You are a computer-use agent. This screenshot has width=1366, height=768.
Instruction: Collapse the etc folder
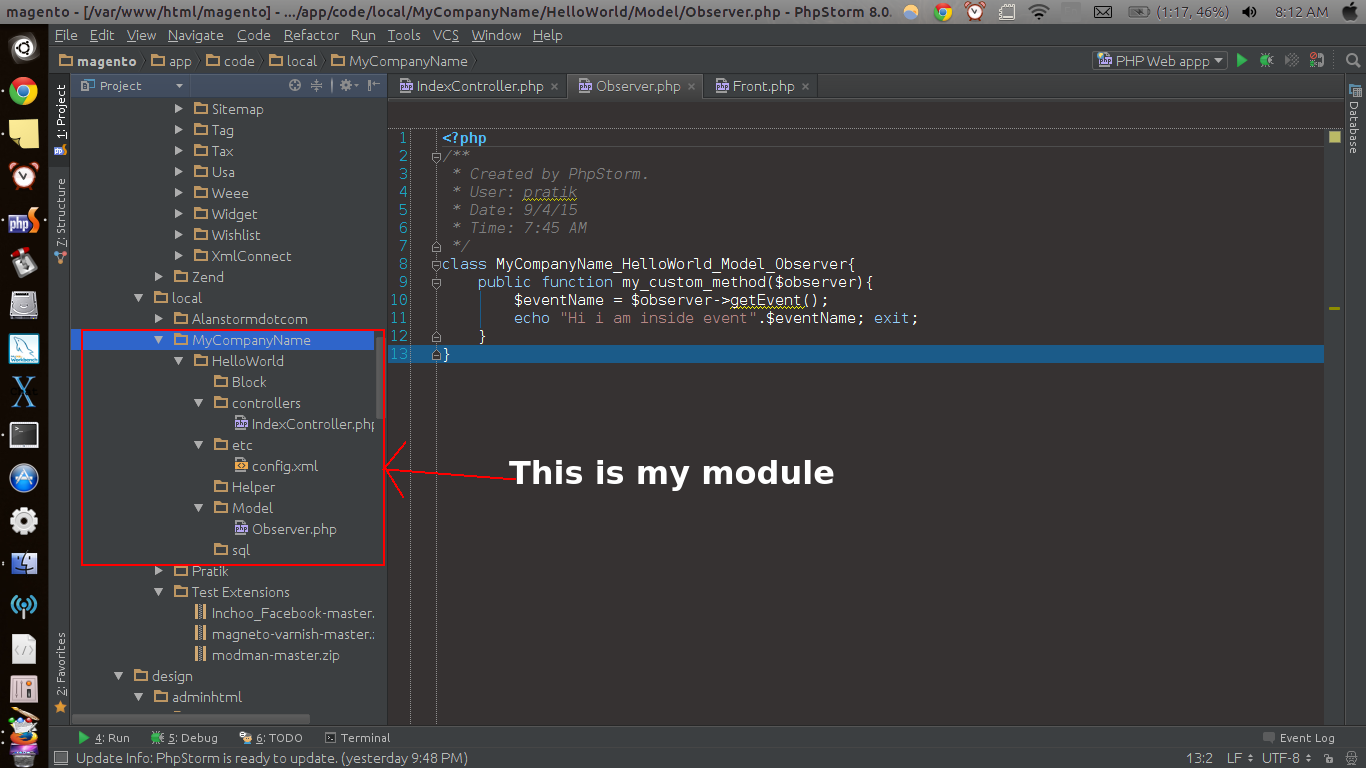click(199, 445)
